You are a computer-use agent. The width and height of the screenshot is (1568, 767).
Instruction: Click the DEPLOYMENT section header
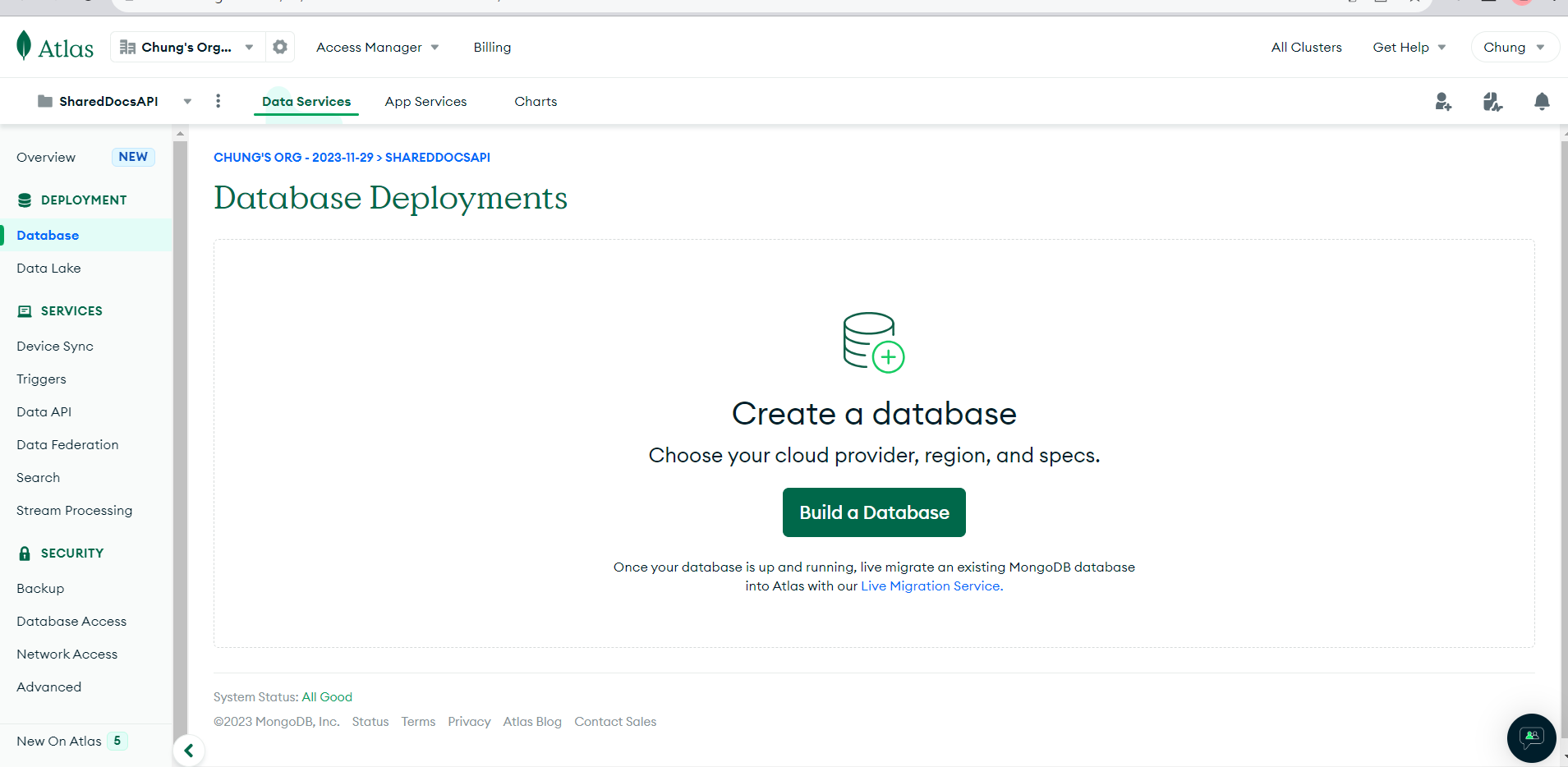pos(72,200)
